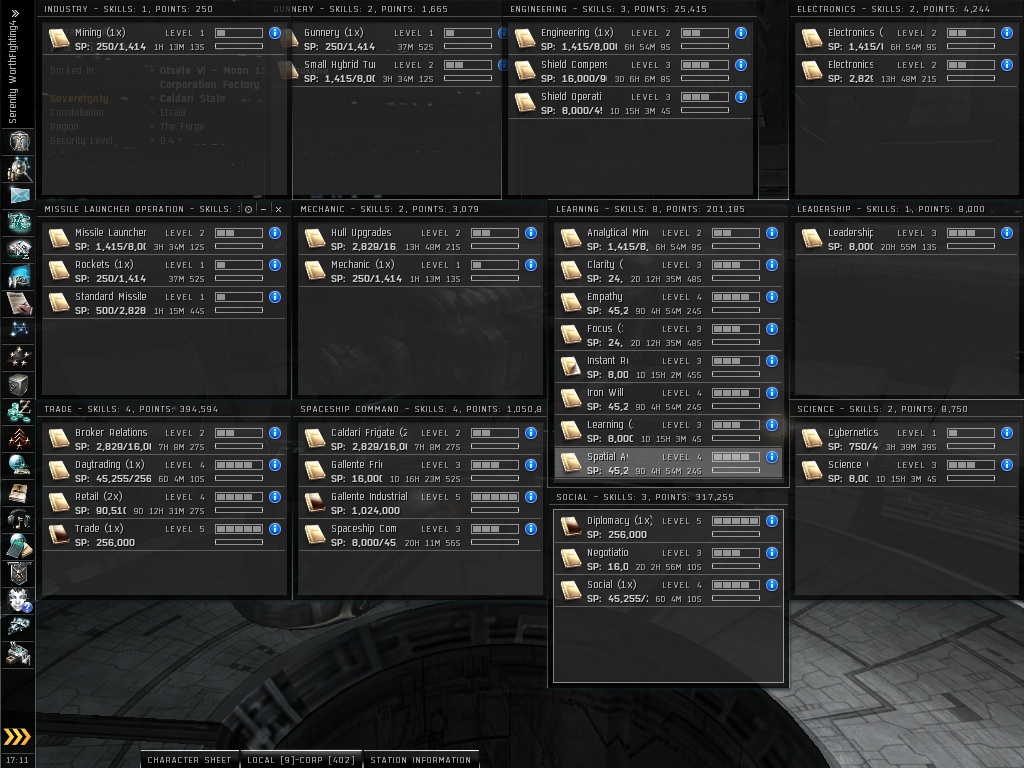
Task: Click the Social window title header
Action: (x=645, y=497)
